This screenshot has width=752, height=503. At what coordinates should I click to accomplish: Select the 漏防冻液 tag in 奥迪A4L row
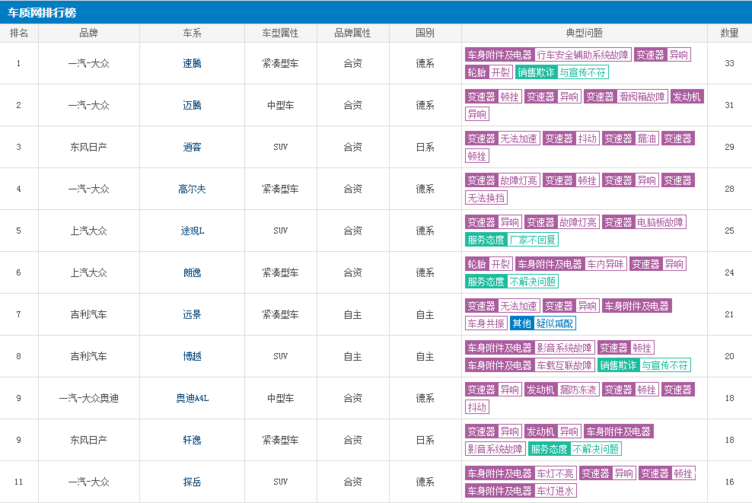pos(578,389)
